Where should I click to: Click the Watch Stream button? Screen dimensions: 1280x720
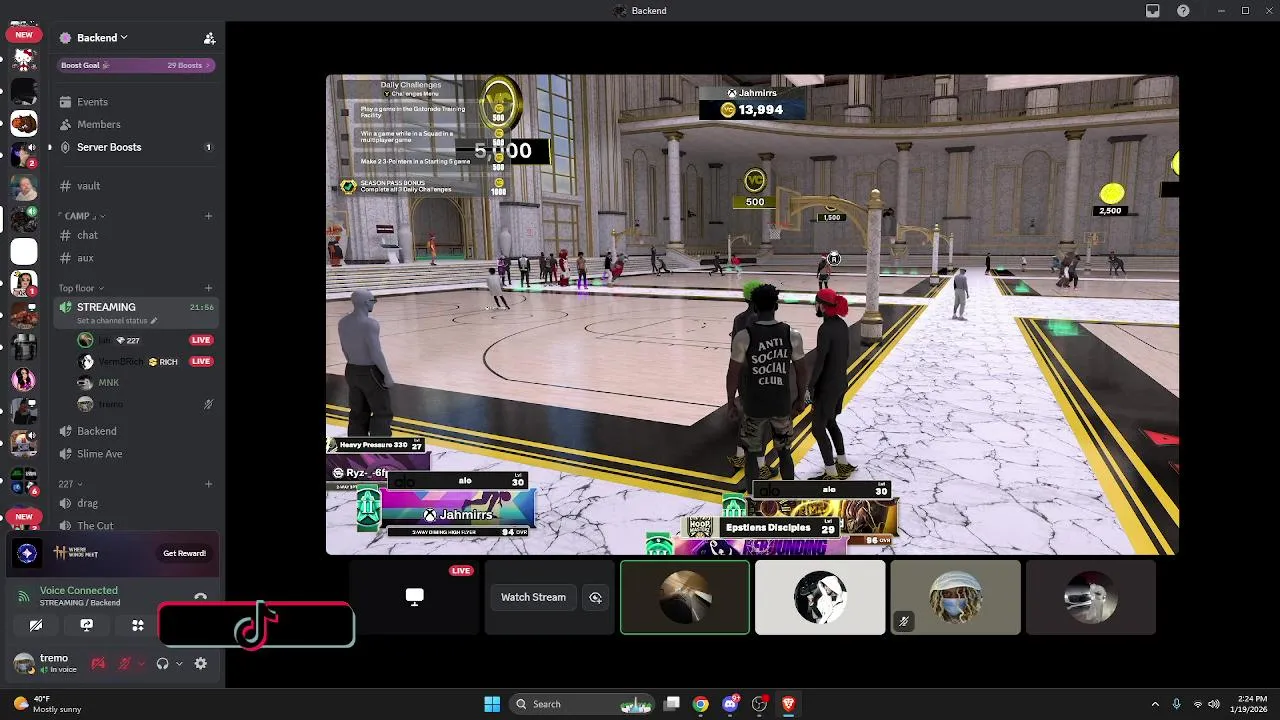pos(533,597)
